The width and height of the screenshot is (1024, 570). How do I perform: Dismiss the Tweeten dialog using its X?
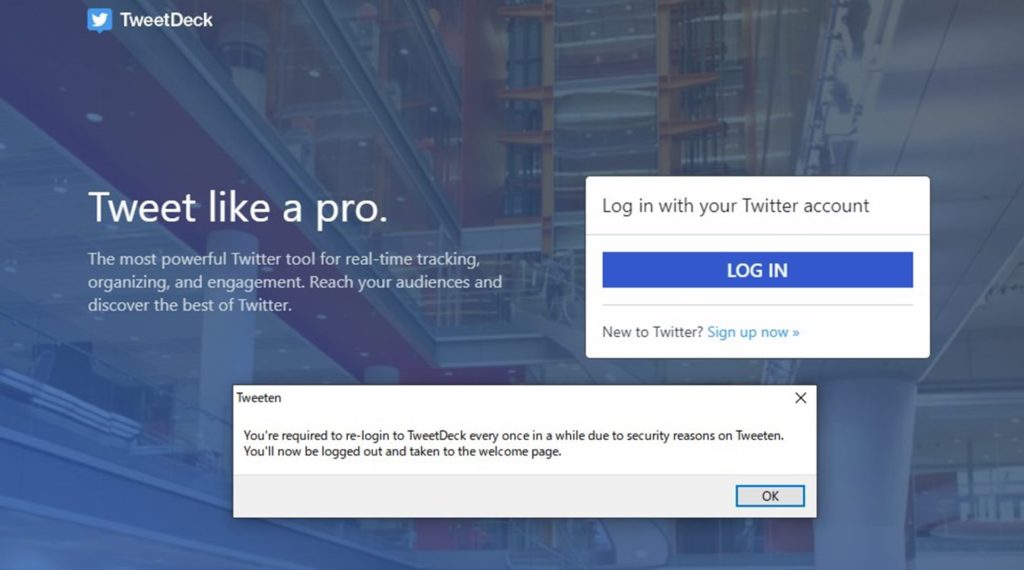point(801,398)
